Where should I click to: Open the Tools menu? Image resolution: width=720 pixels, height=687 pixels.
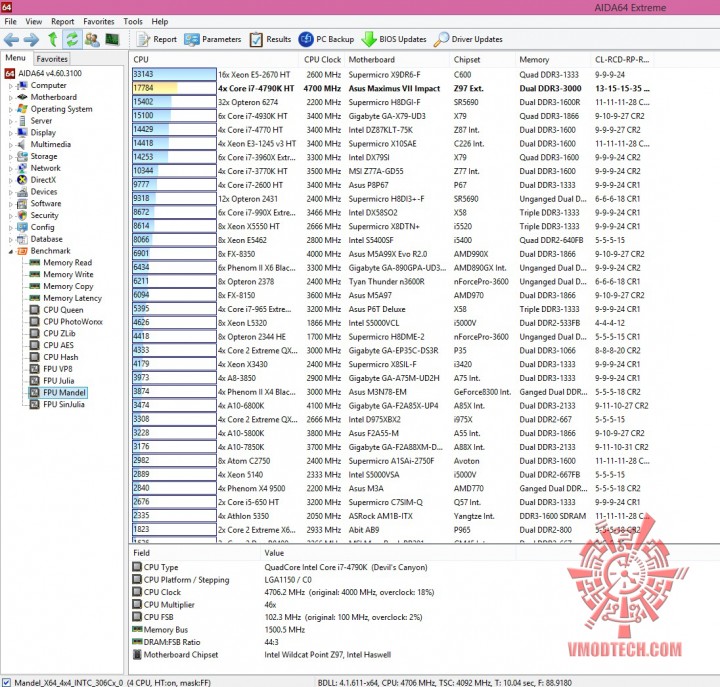133,22
